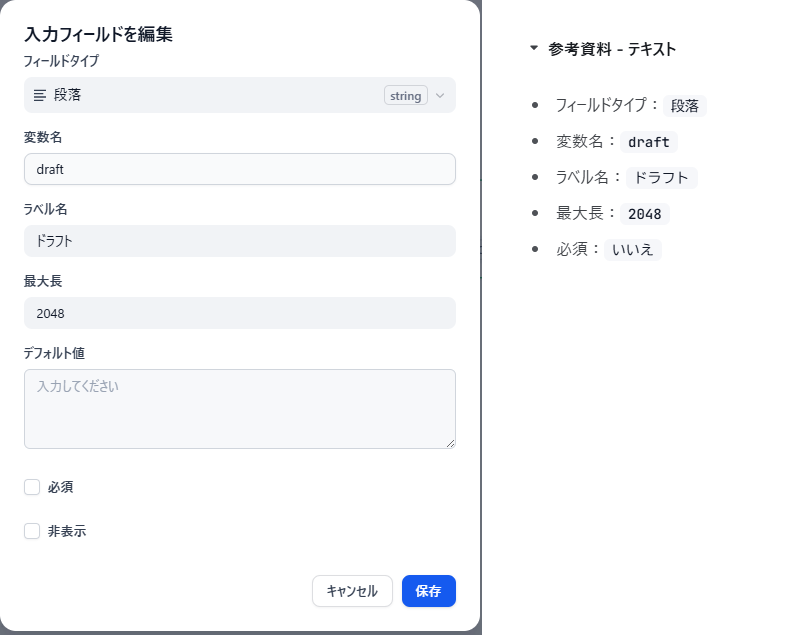Click the resize handle of デフォルト値 textarea
This screenshot has width=796, height=635.
coord(450,443)
